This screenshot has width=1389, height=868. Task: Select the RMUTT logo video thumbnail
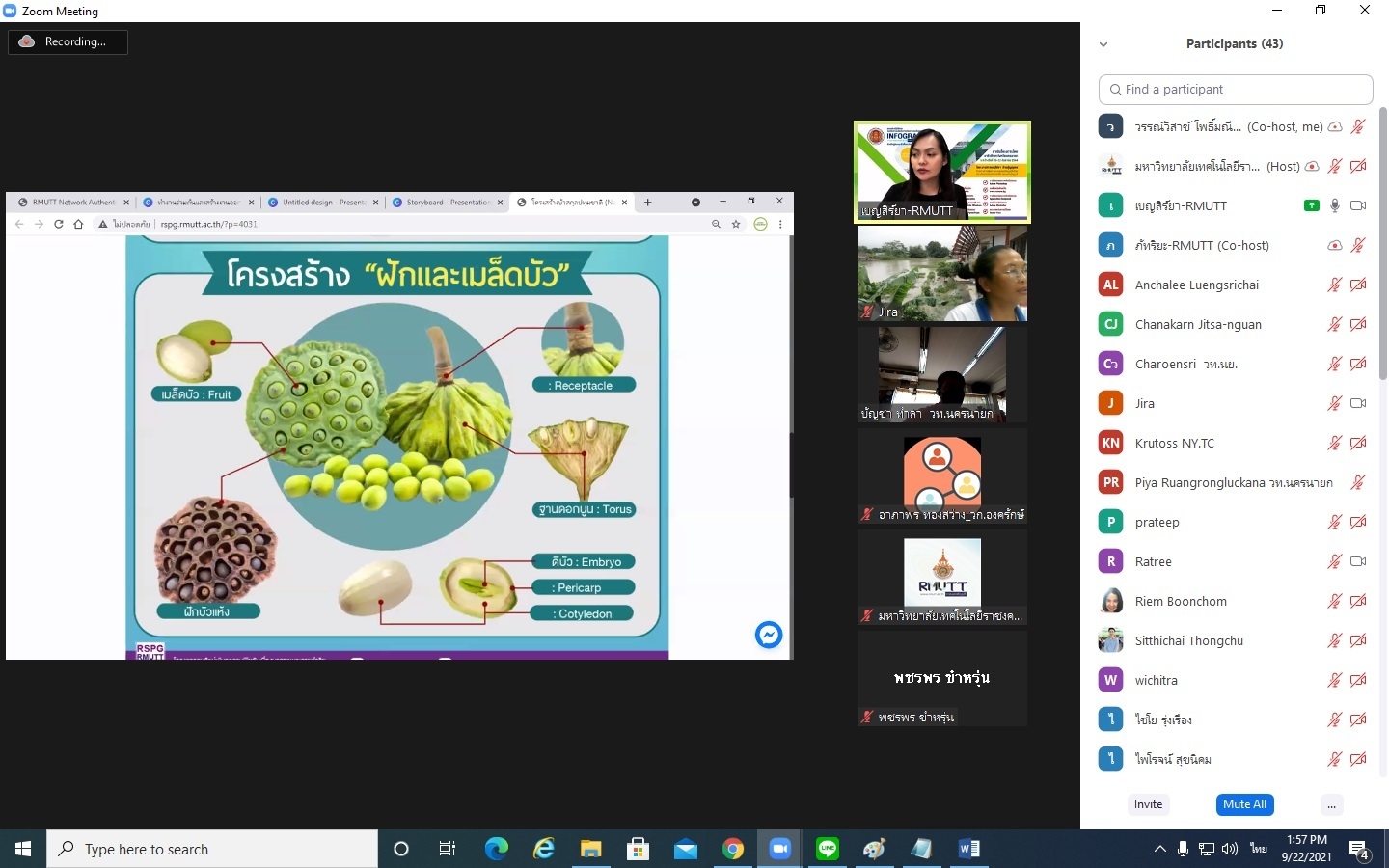[942, 577]
